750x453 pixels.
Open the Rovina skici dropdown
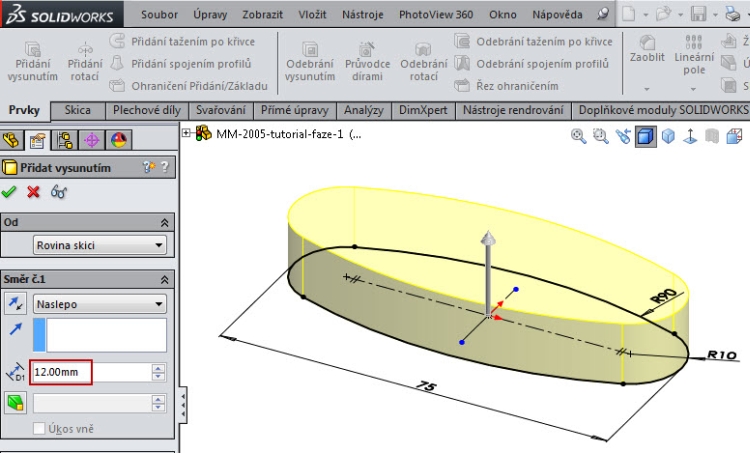(x=100, y=245)
